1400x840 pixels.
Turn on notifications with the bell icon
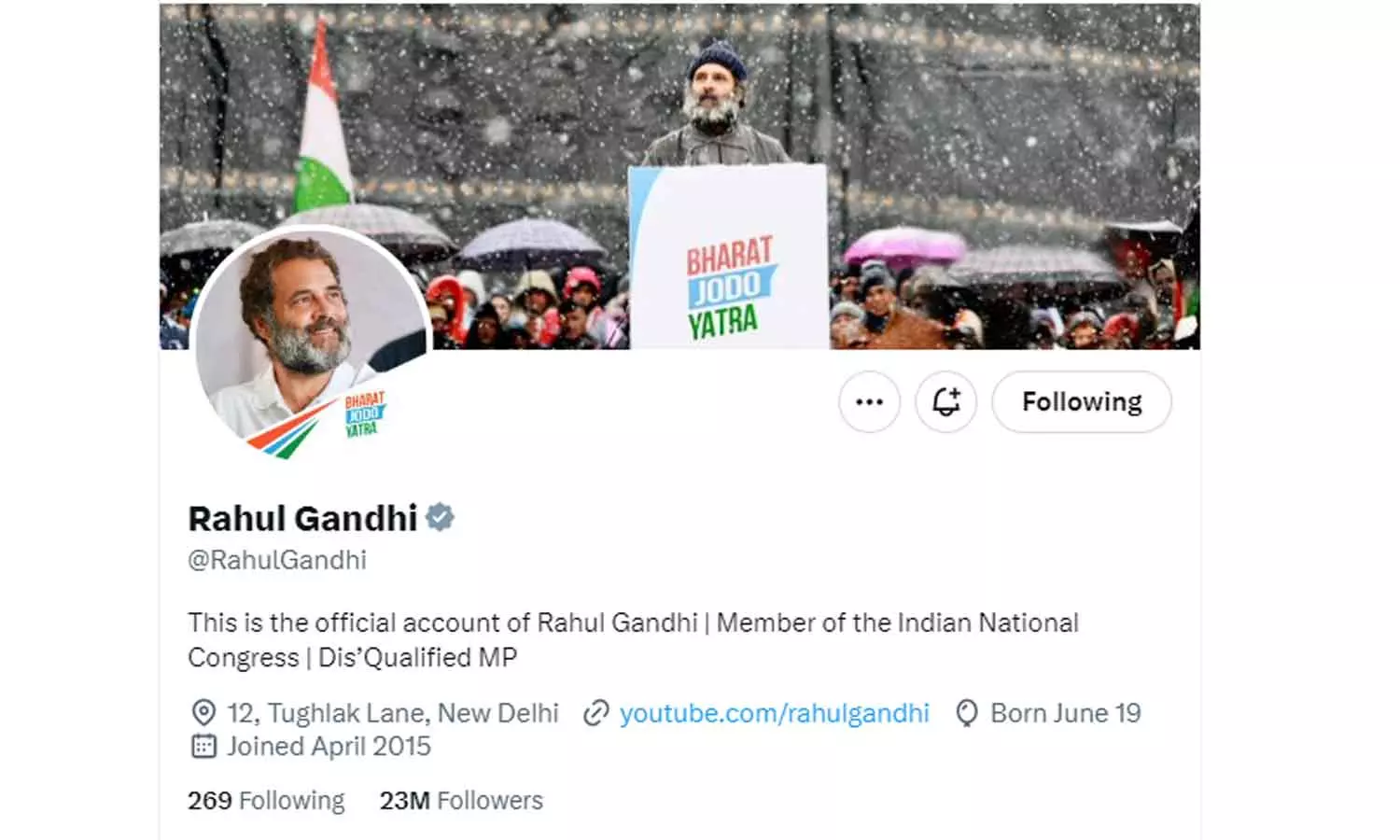pos(945,402)
